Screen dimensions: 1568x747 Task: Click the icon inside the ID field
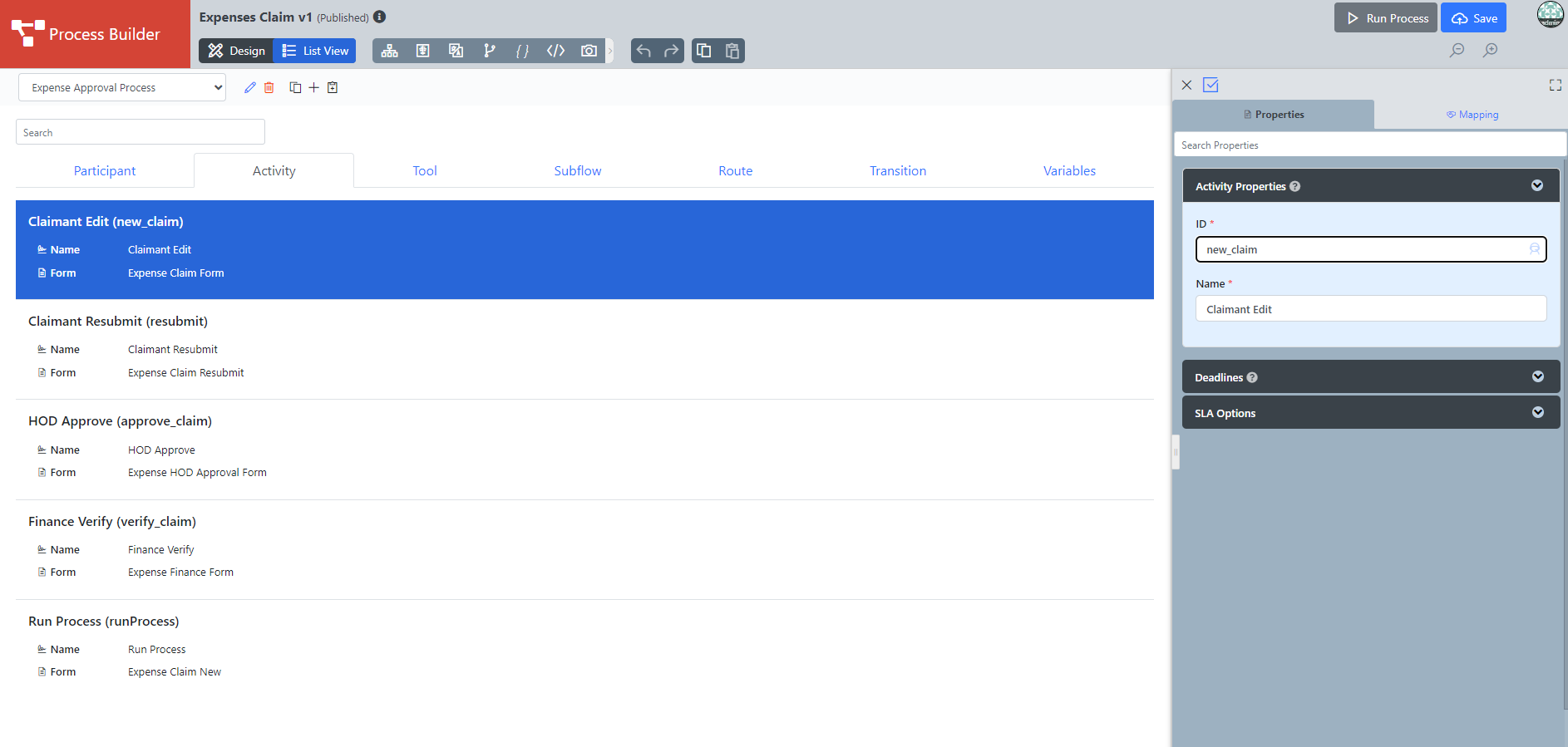click(x=1534, y=249)
